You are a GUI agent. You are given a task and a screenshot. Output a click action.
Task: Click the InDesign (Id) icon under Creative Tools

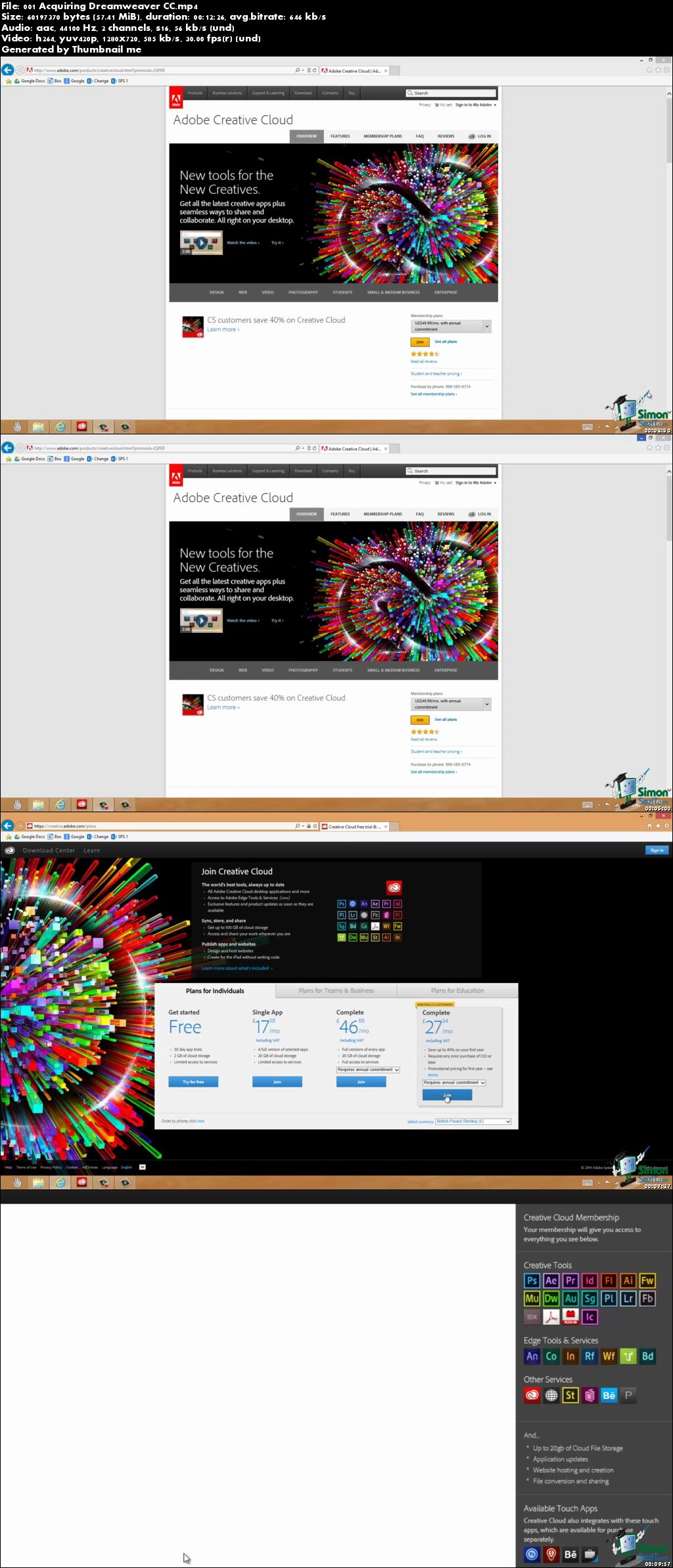pyautogui.click(x=590, y=1280)
